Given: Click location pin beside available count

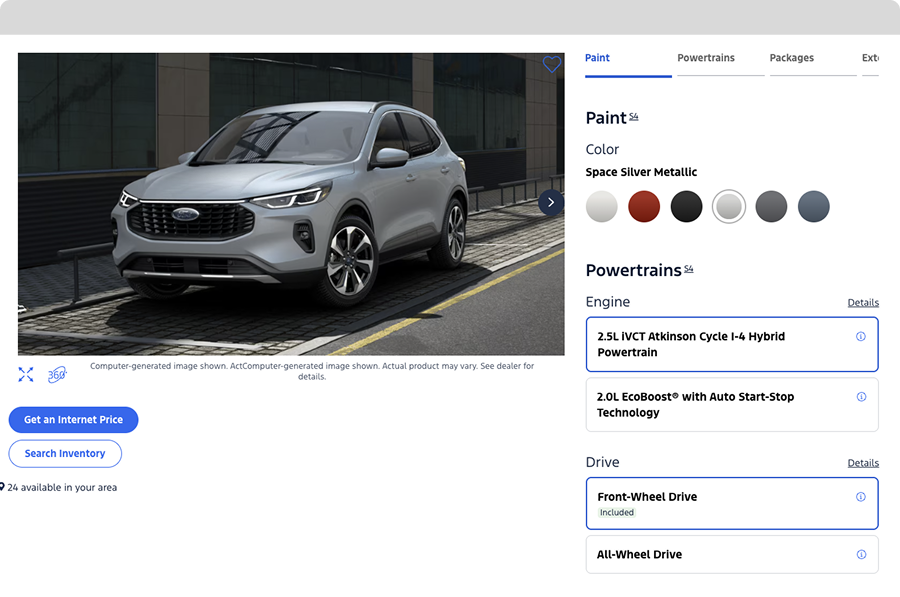Looking at the screenshot, I should click(x=2, y=487).
